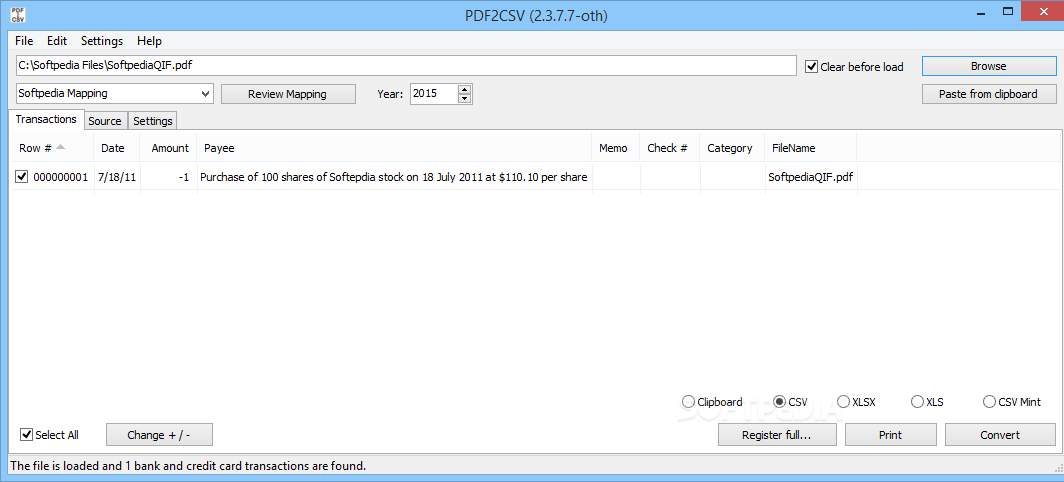Switch to the Settings tab
Viewport: 1064px width, 482px height.
pos(153,121)
